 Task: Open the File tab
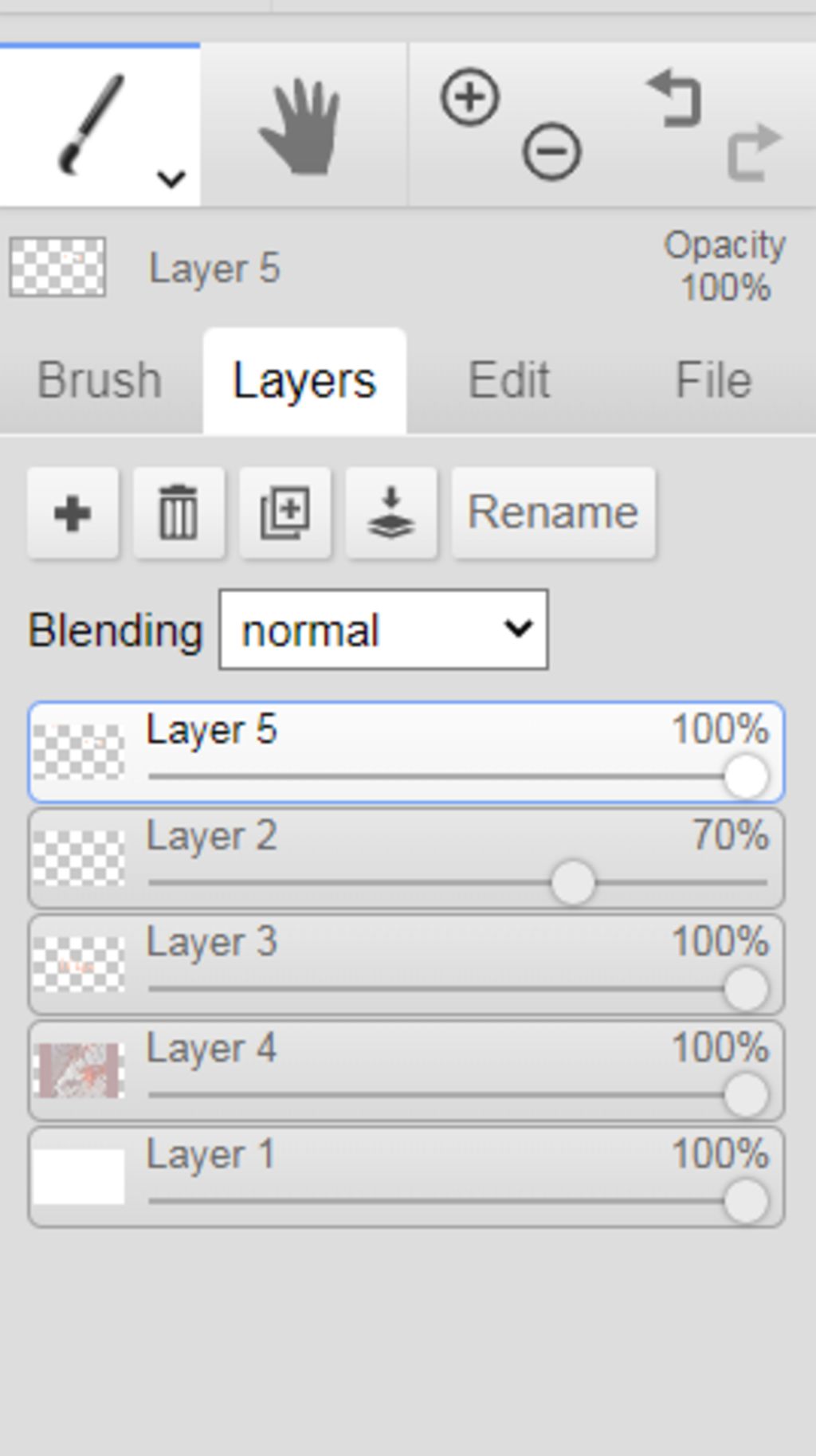tap(713, 379)
